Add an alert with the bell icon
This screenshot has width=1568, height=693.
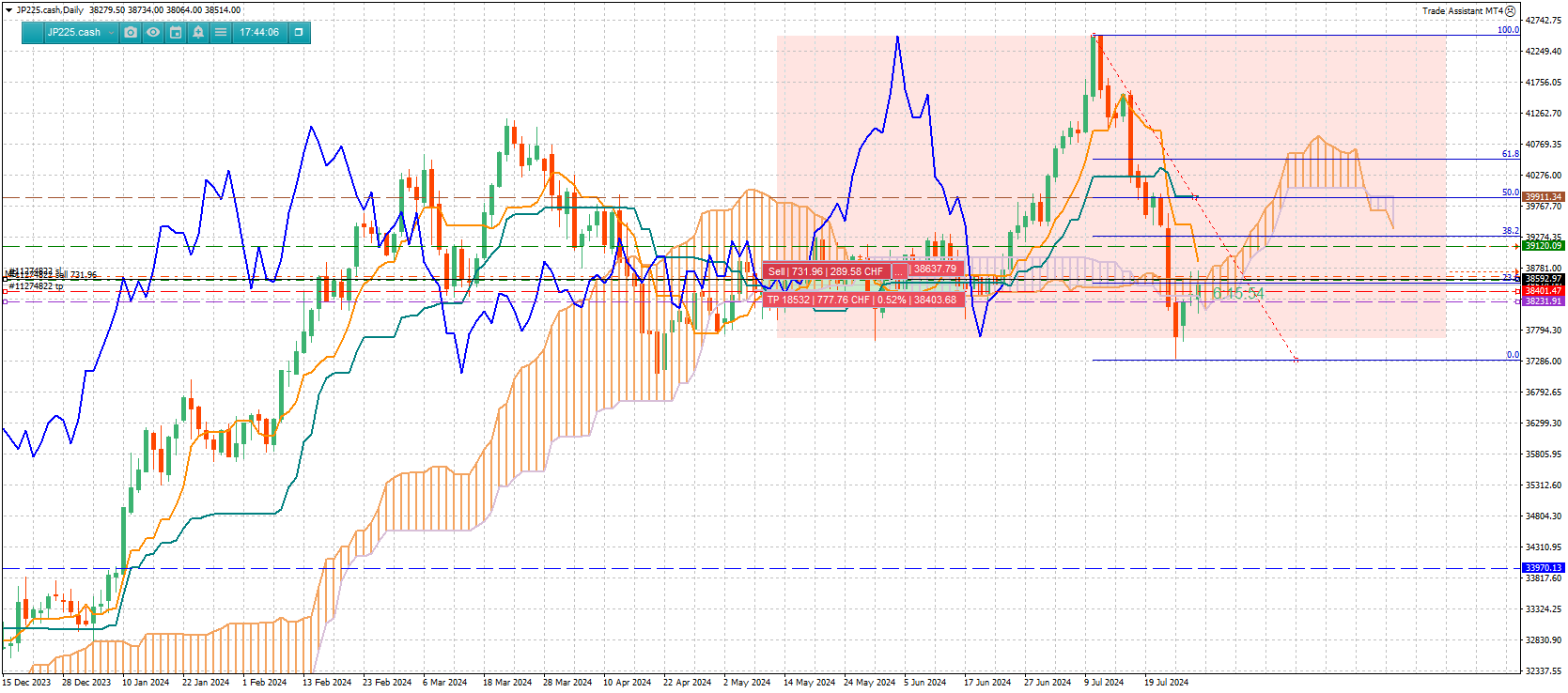[x=198, y=32]
